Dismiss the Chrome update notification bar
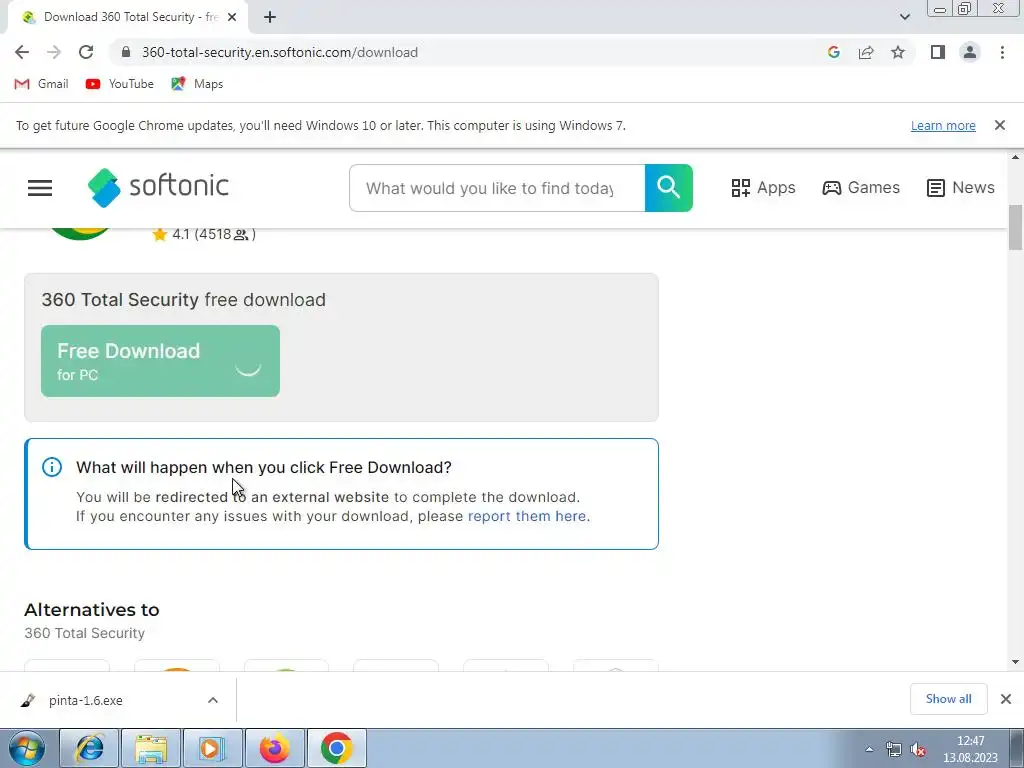 pos(999,125)
